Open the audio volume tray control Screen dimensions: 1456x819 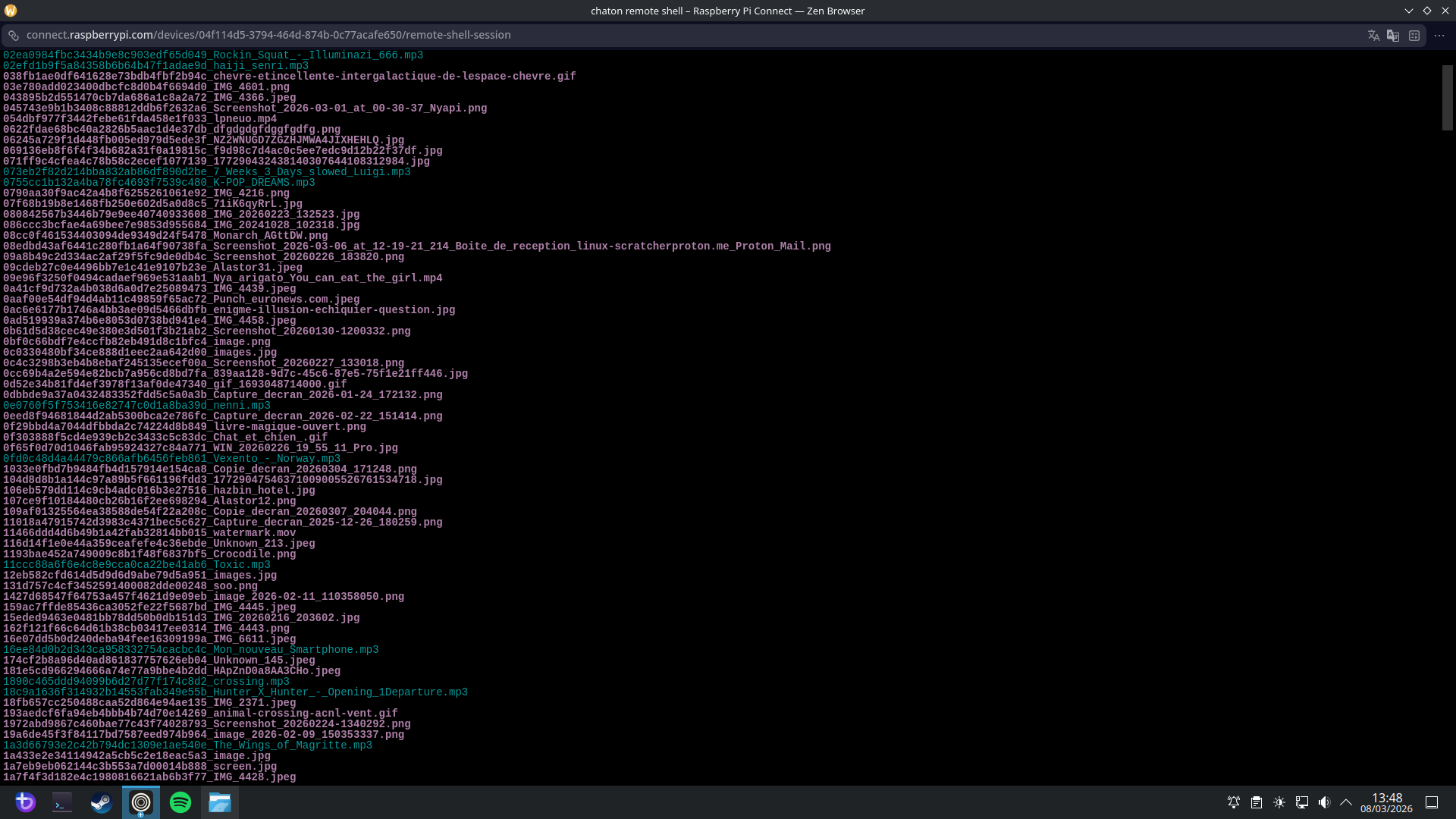pyautogui.click(x=1324, y=802)
